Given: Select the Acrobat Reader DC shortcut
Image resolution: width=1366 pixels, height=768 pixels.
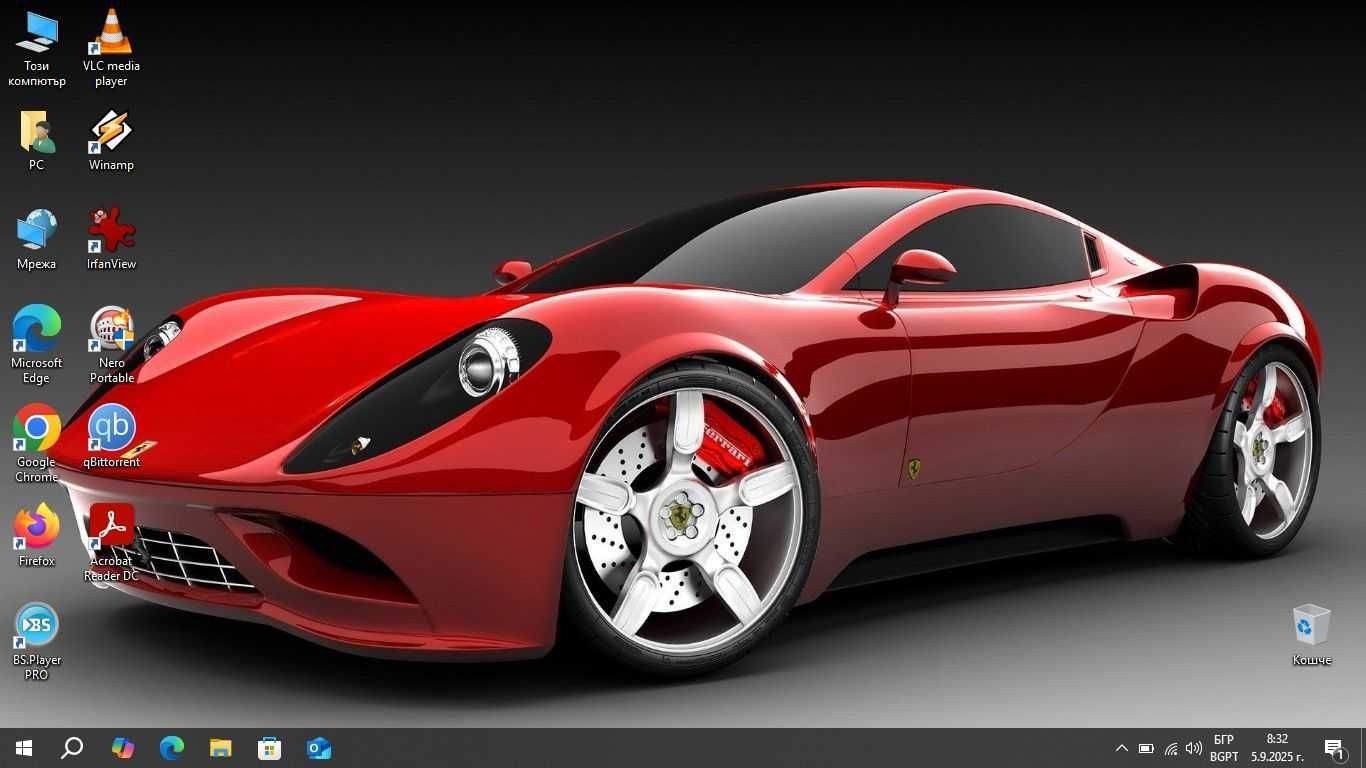Looking at the screenshot, I should click(x=111, y=543).
